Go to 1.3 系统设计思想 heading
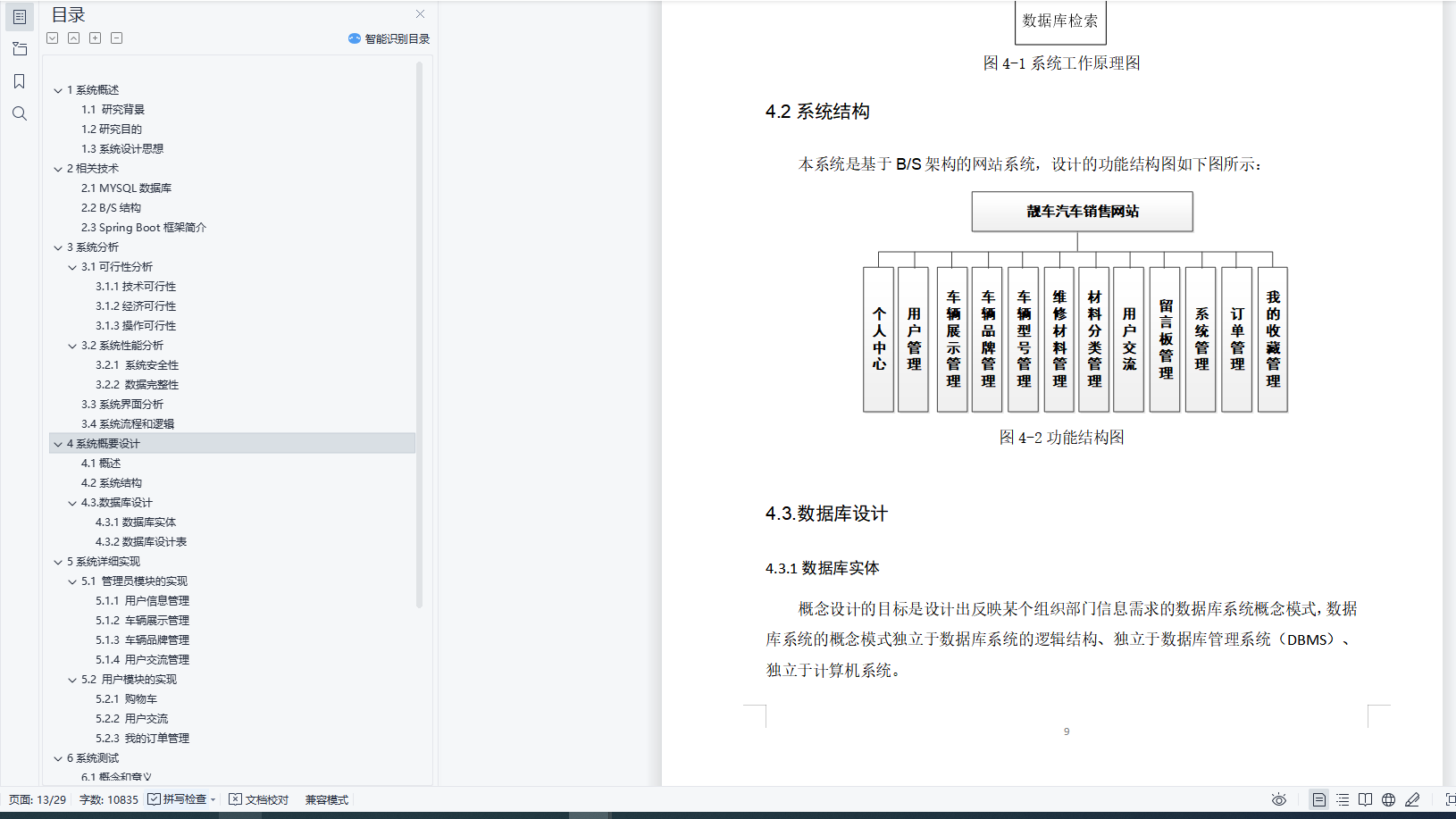The height and width of the screenshot is (819, 1456). (122, 149)
